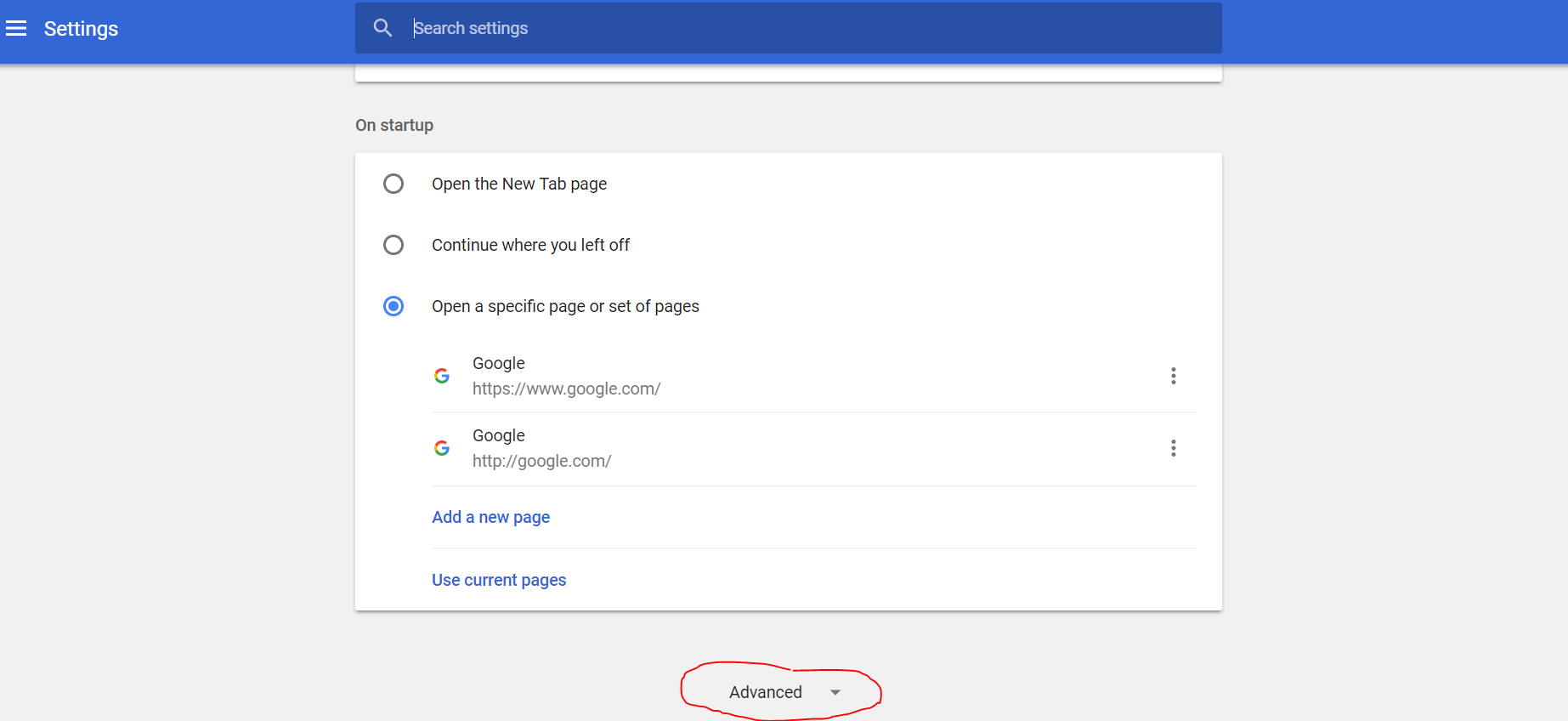This screenshot has height=721, width=1568.
Task: Click the magnifier icon in the search bar
Action: (x=382, y=28)
